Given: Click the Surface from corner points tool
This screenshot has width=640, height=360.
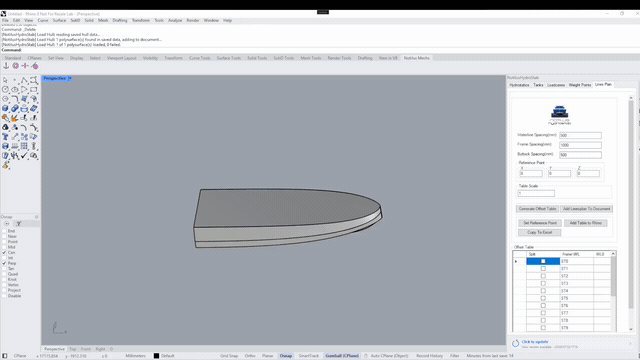Looking at the screenshot, I should tap(24, 98).
